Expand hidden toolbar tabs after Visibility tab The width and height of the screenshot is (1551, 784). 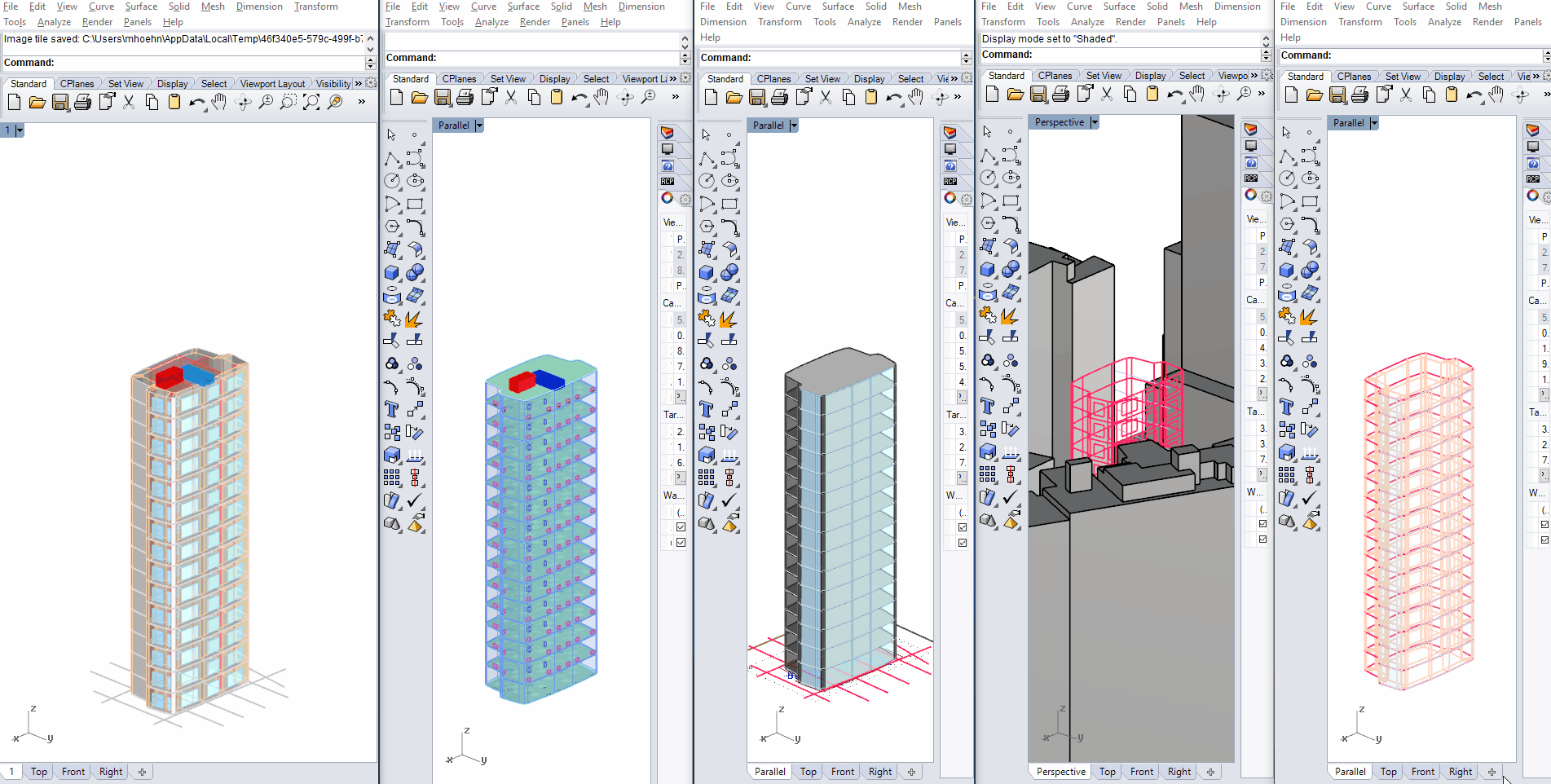click(x=358, y=83)
